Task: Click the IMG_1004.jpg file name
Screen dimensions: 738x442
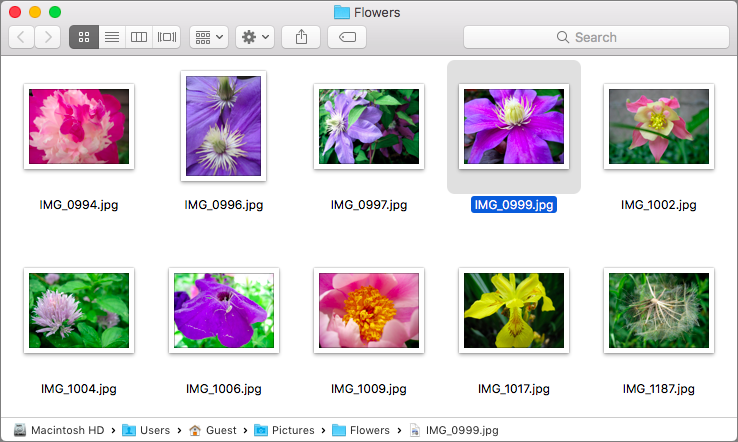Action: point(79,389)
